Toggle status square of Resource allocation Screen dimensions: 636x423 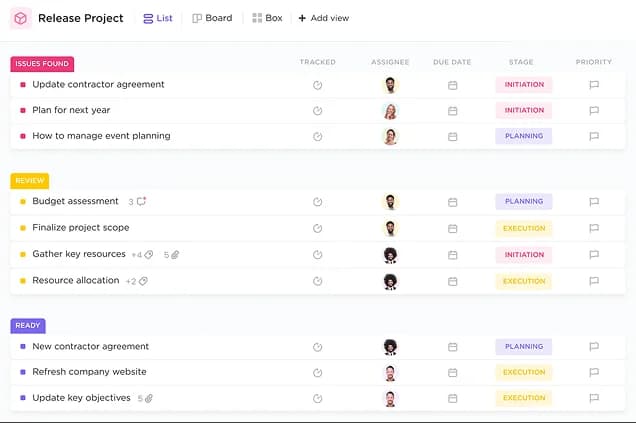[23, 281]
